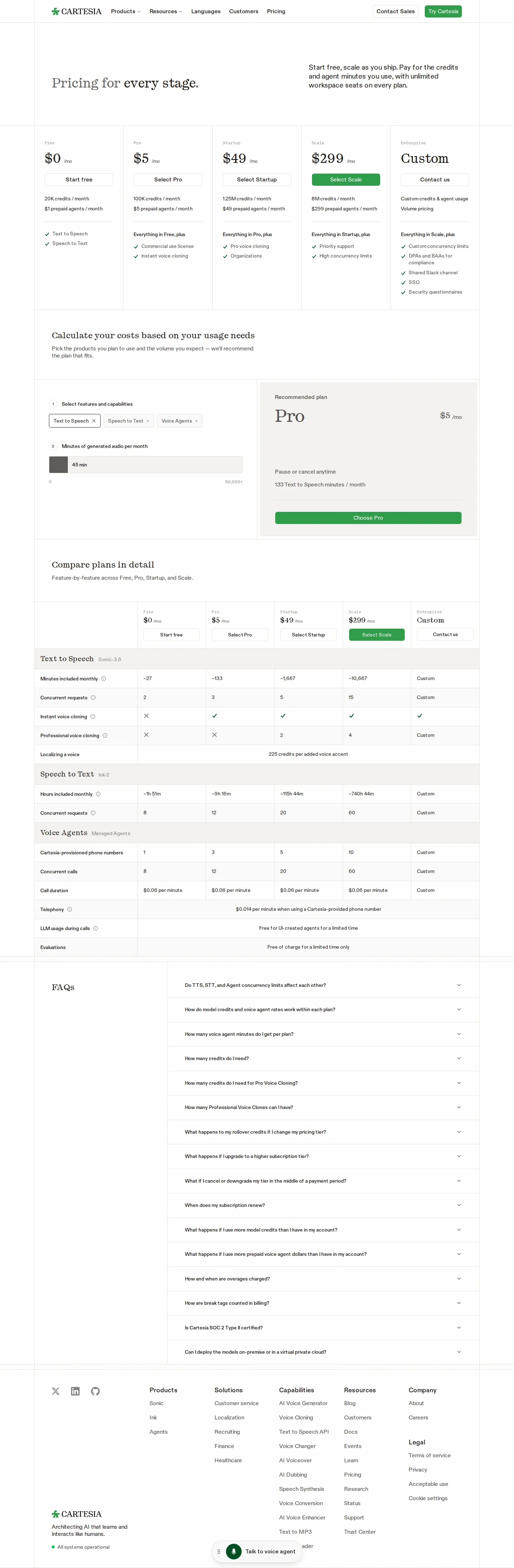Open the Products dropdown menu
514x1568 pixels.
pyautogui.click(x=125, y=11)
